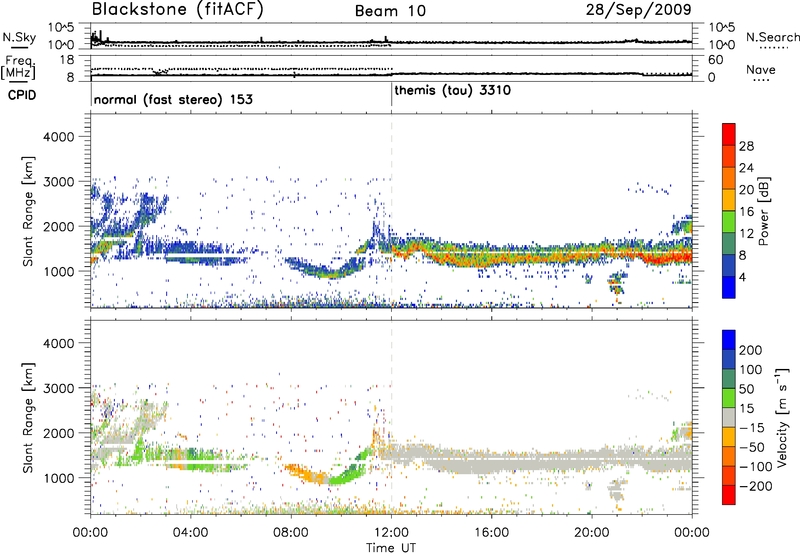Viewport: 800px width, 554px height.
Task: Click the '08:00' time axis tick
Action: pos(291,533)
